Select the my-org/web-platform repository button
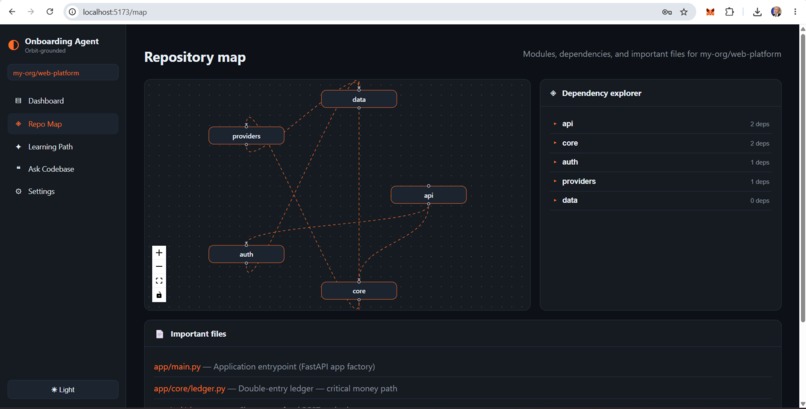Screen dimensions: 806x409 (63, 72)
